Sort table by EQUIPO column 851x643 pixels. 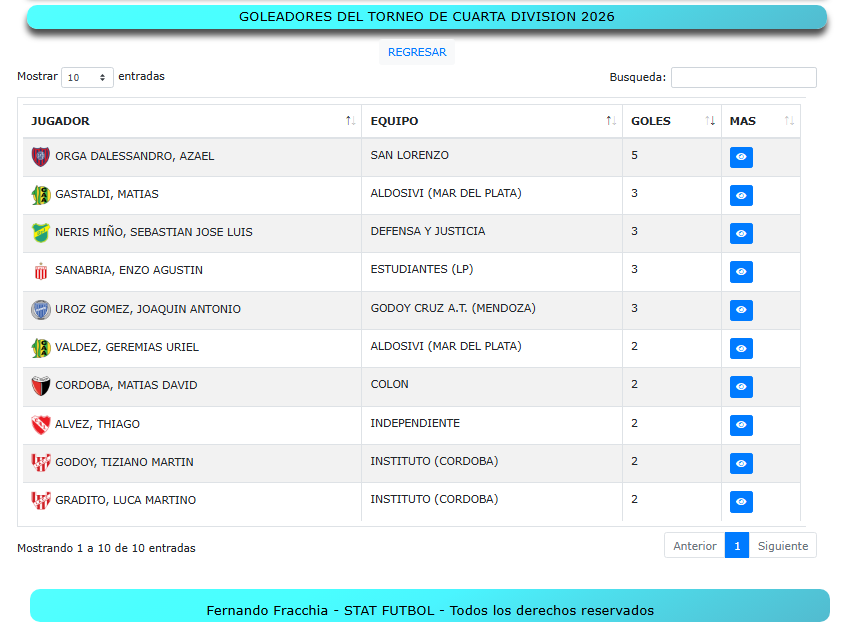tap(492, 121)
